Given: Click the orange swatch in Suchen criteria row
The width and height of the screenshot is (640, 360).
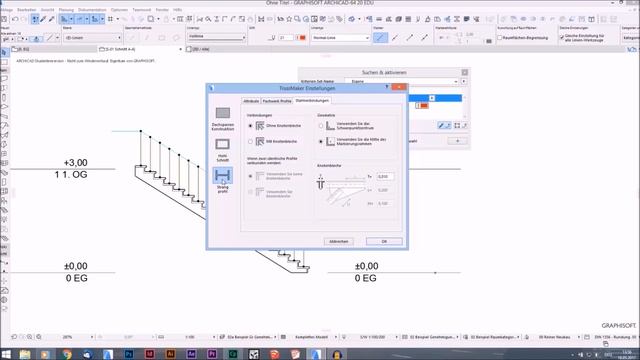Looking at the screenshot, I should [424, 106].
